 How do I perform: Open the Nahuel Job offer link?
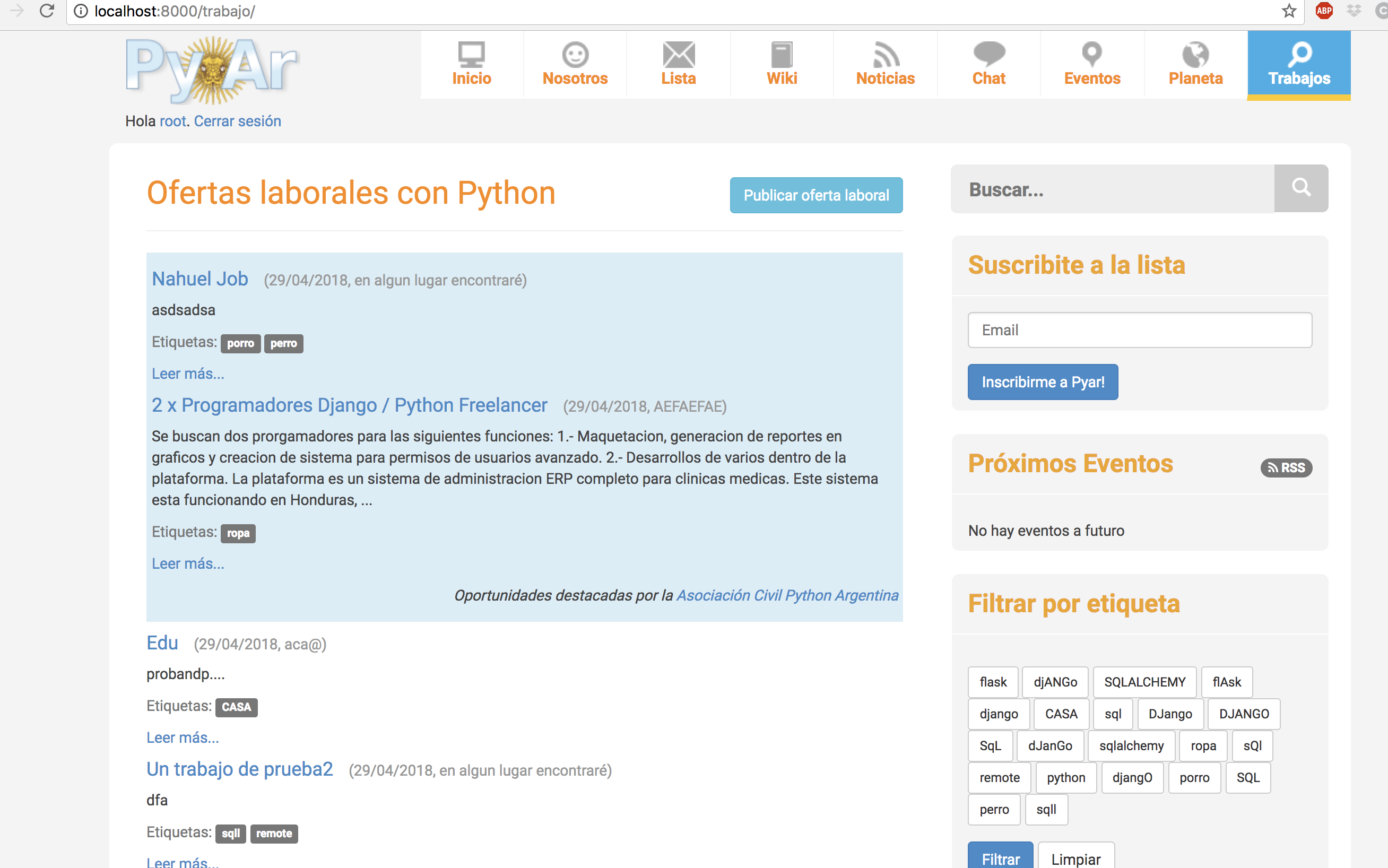pos(199,279)
